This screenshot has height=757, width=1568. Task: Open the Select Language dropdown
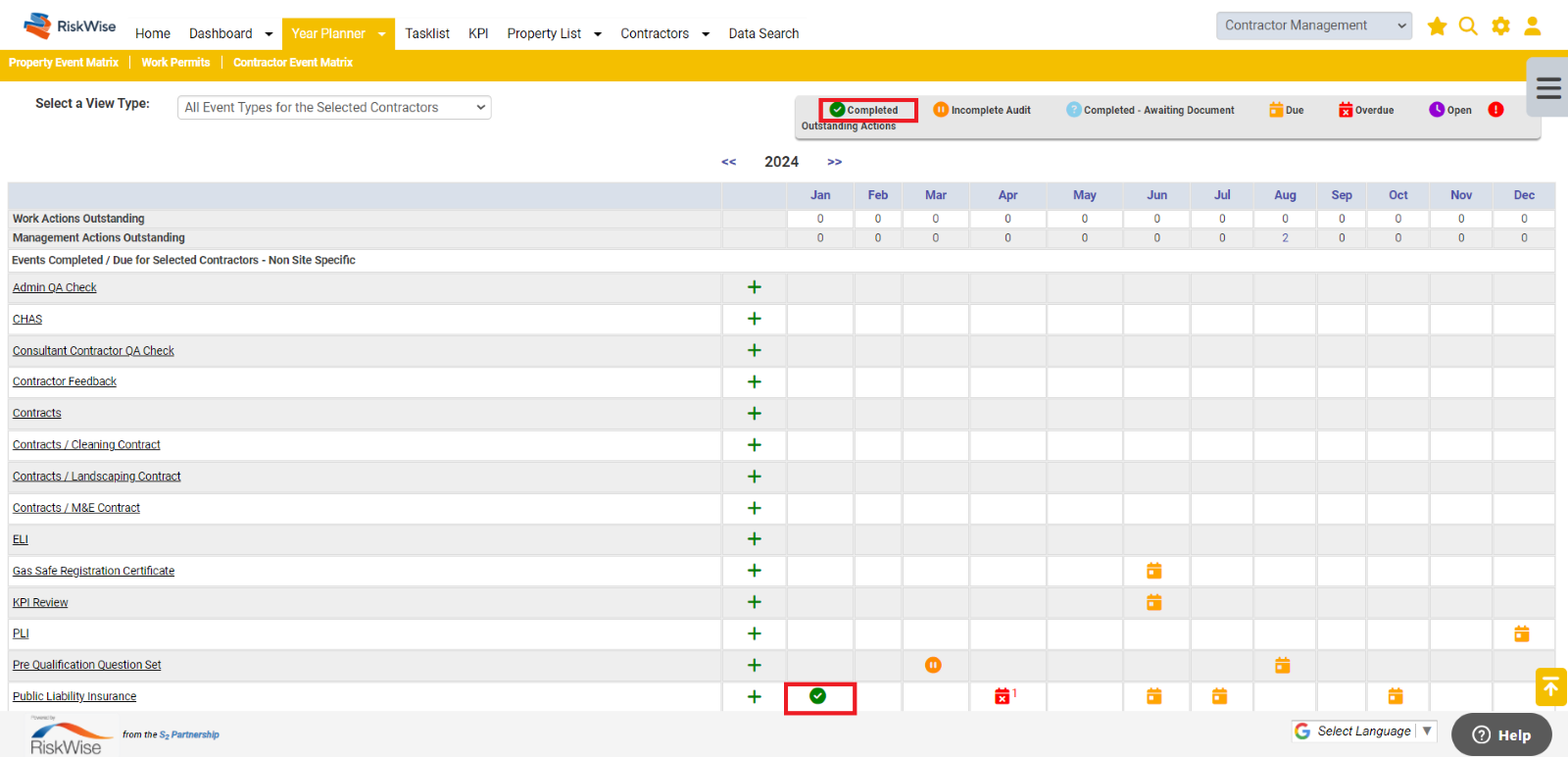coord(1363,732)
